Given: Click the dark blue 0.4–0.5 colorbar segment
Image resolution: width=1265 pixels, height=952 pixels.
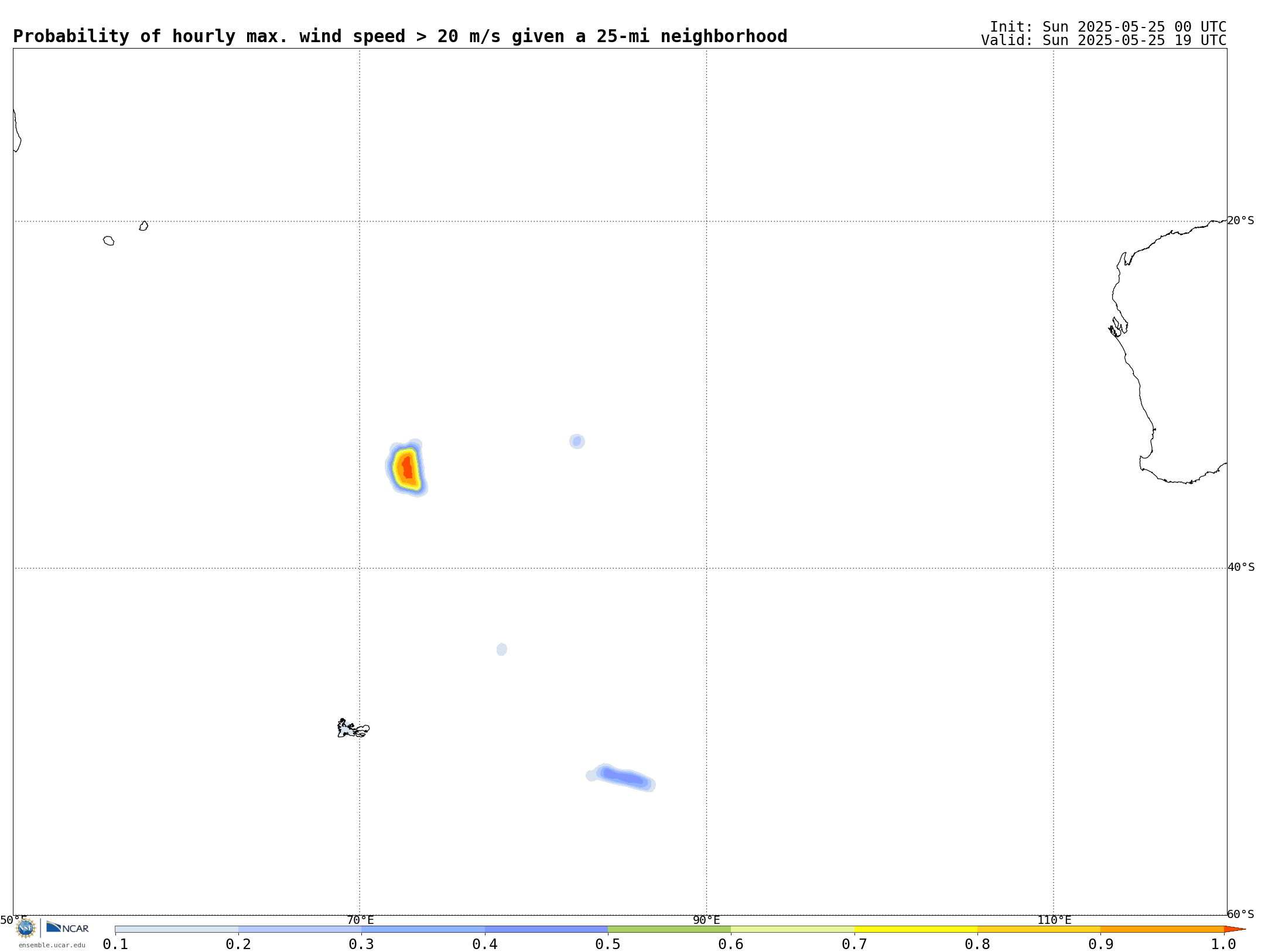Looking at the screenshot, I should pos(546,929).
